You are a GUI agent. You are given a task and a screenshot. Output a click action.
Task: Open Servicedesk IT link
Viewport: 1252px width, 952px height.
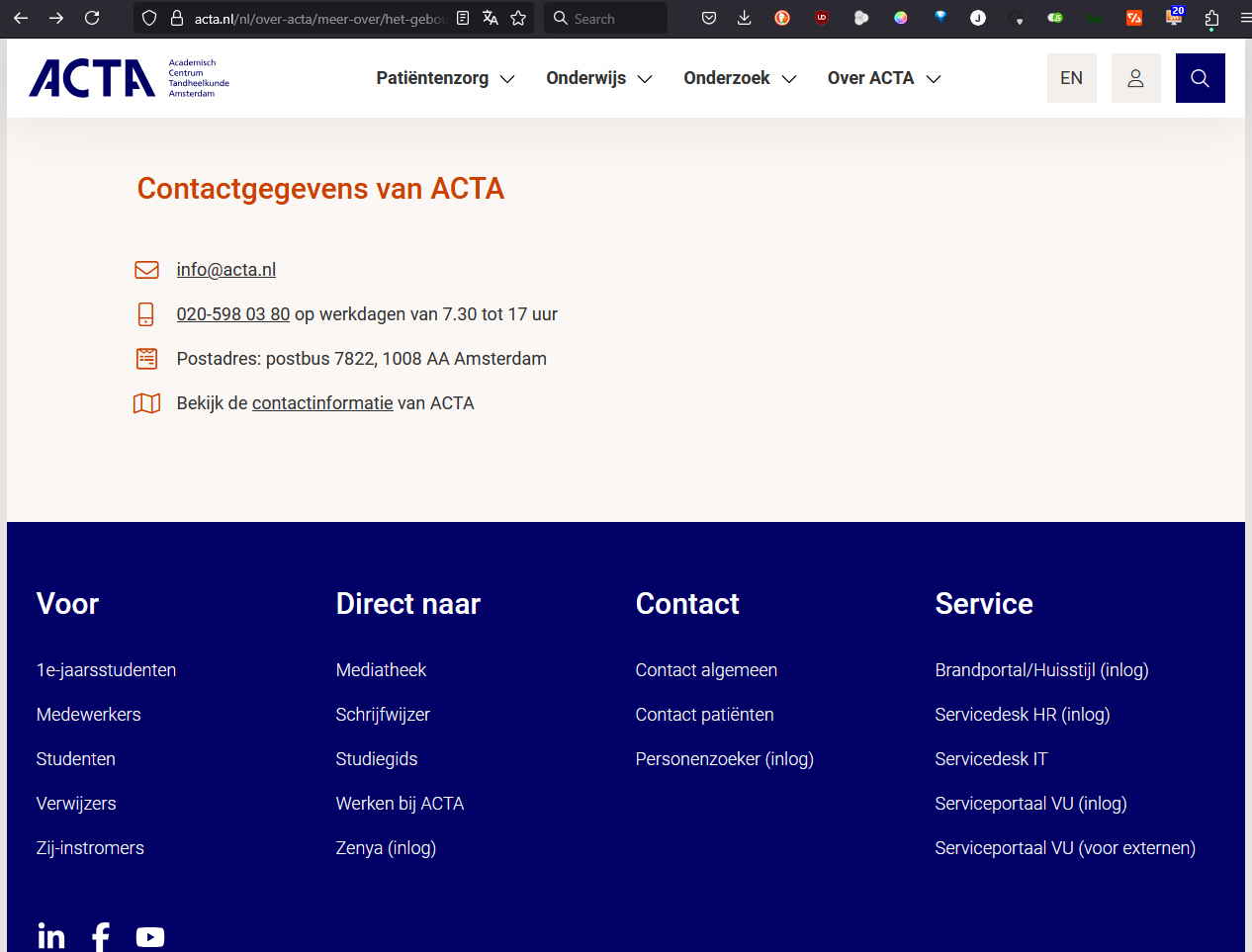[x=991, y=759]
